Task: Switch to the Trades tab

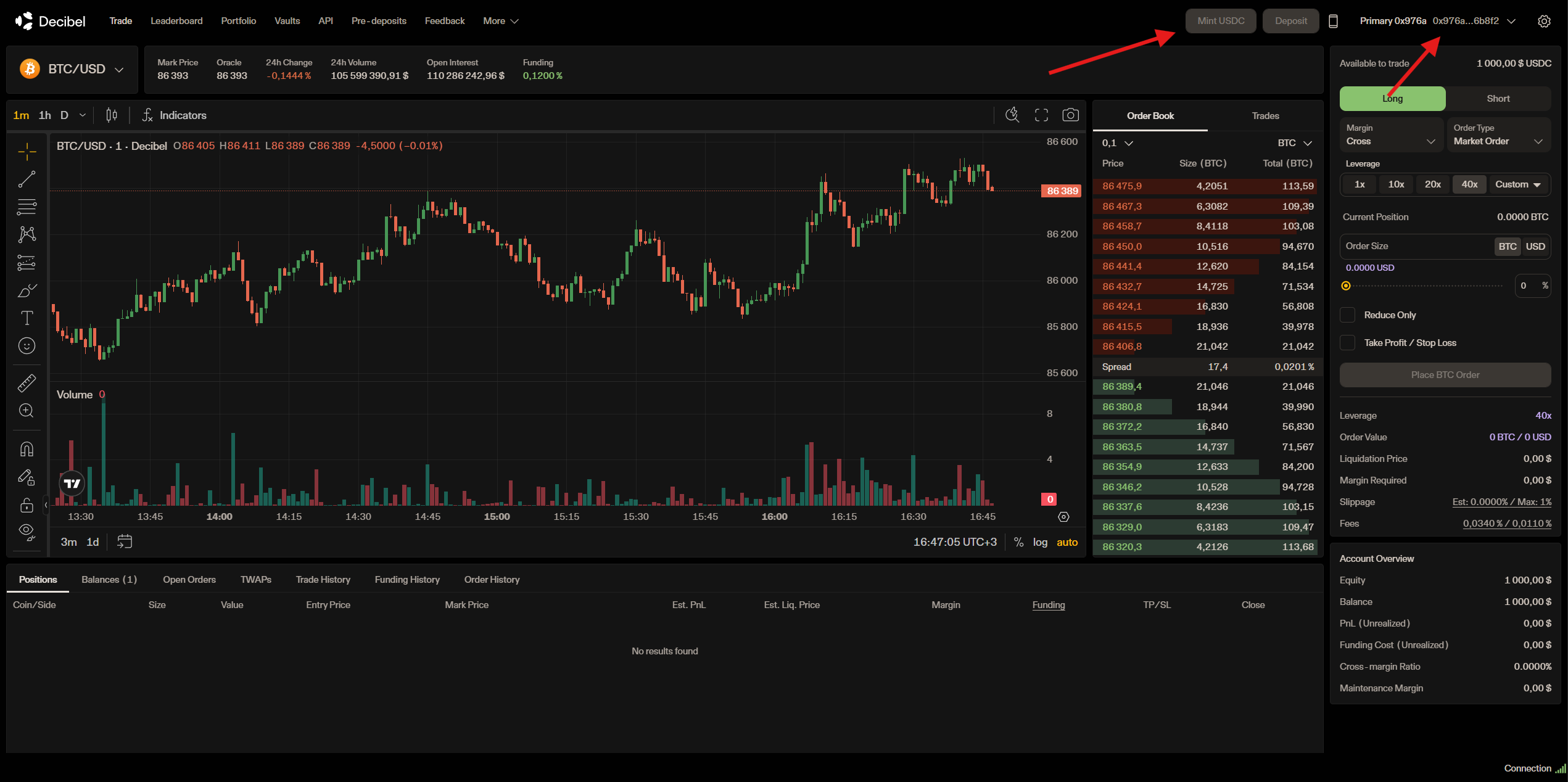Action: tap(1265, 116)
